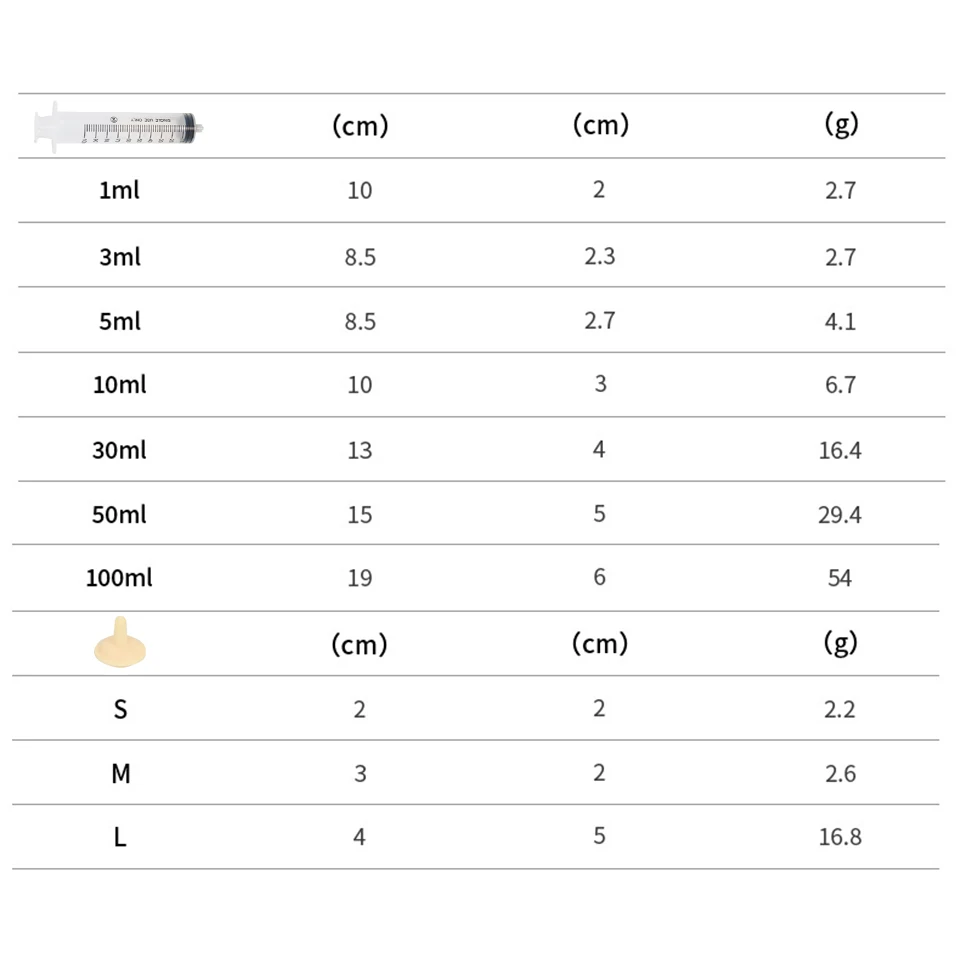Screen dimensions: 960x960
Task: Select the 54 weight value for 100ml
Action: (840, 578)
